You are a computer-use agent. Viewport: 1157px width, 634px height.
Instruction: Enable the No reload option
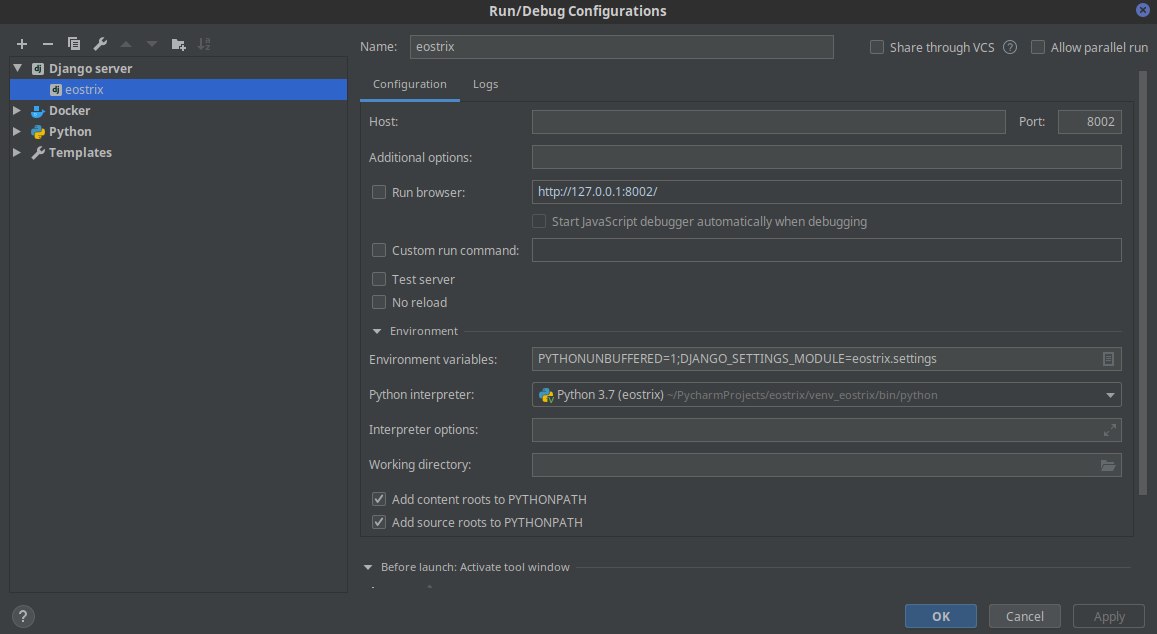379,302
